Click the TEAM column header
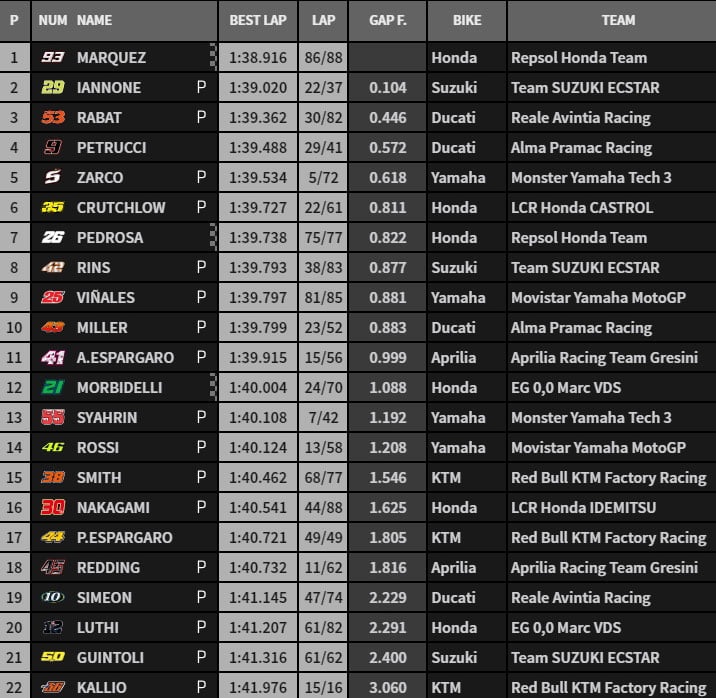Image resolution: width=716 pixels, height=698 pixels. point(618,20)
